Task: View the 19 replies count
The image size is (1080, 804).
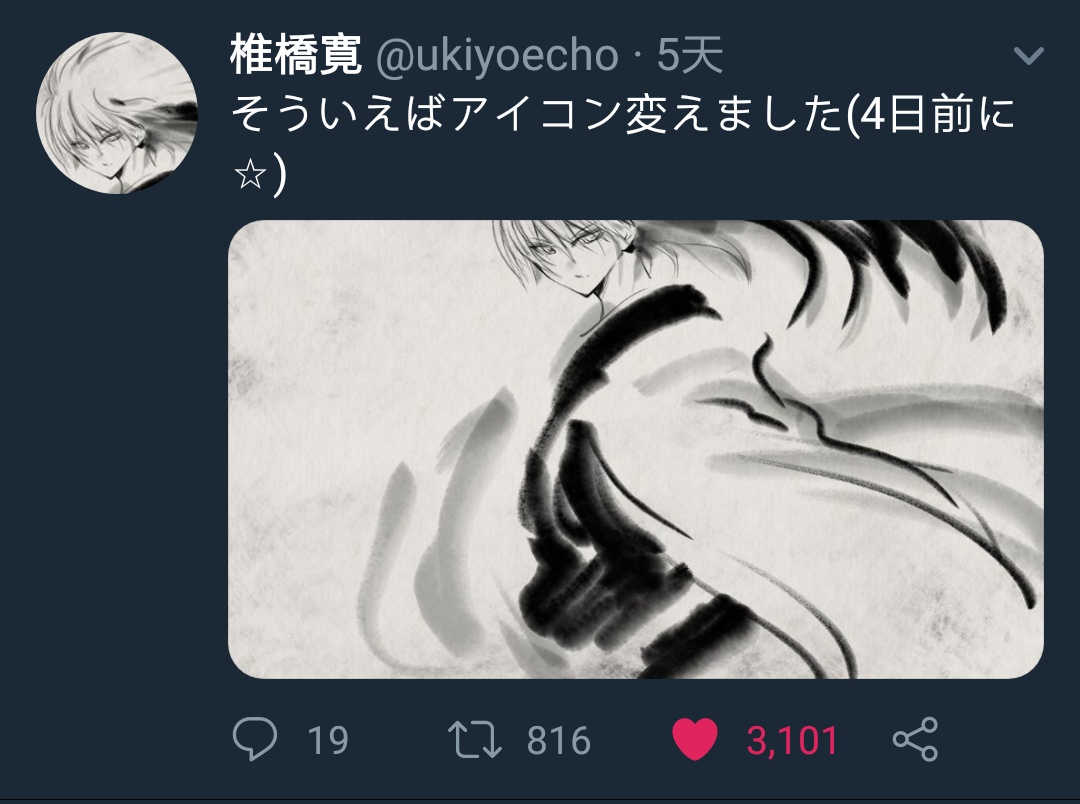Action: (x=328, y=741)
